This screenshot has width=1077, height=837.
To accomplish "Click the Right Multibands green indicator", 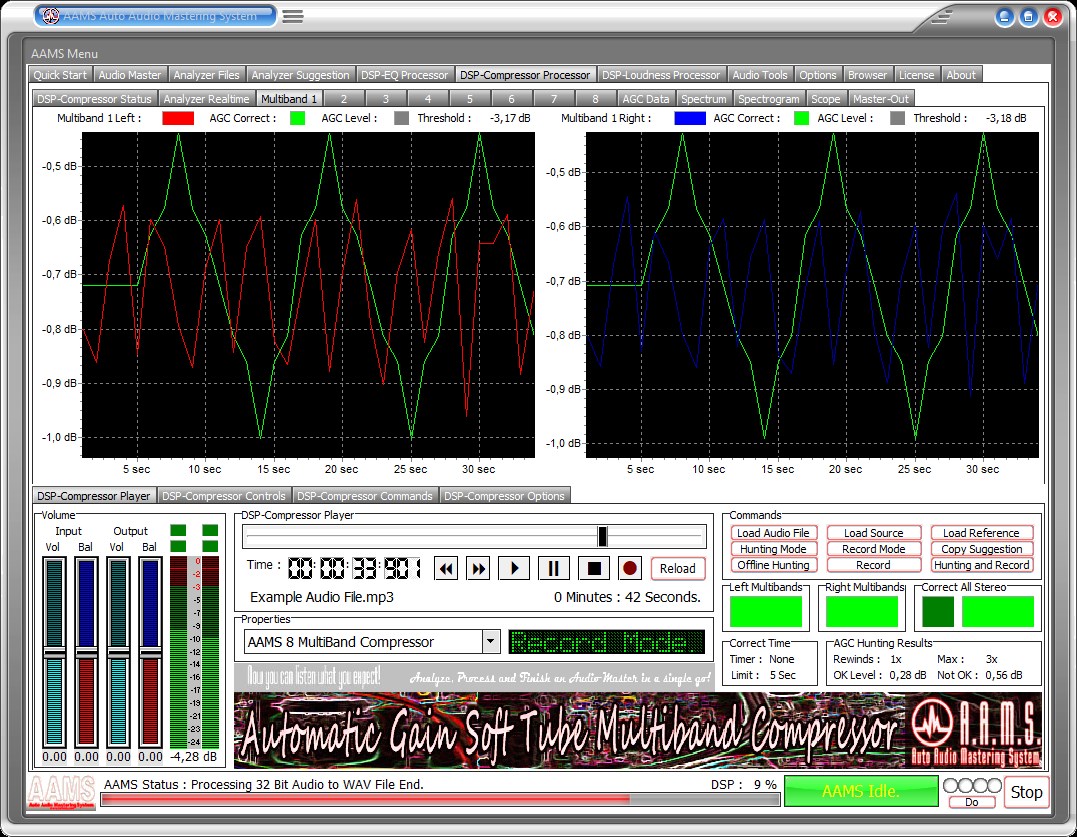I will click(x=862, y=612).
